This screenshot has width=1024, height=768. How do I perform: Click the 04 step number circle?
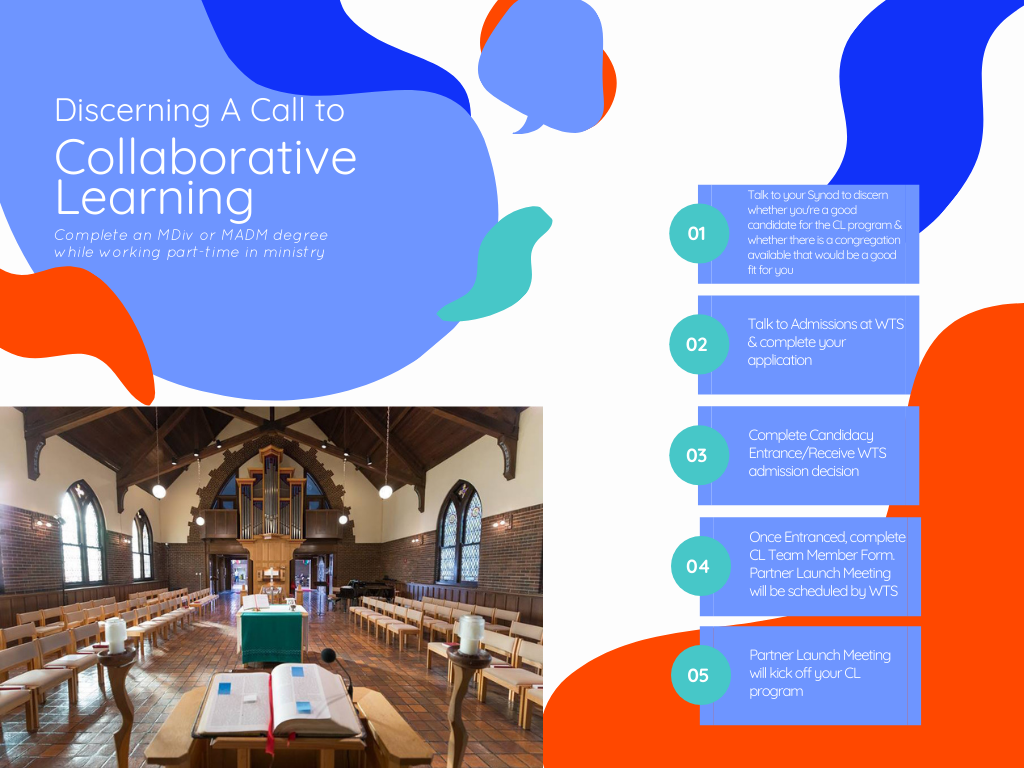pyautogui.click(x=700, y=566)
